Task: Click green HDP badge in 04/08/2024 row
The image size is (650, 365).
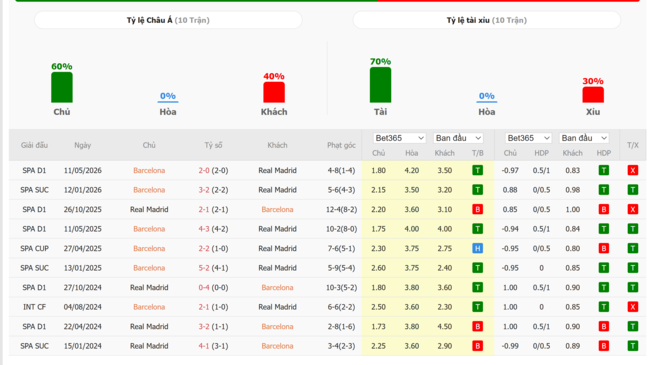Action: (604, 307)
